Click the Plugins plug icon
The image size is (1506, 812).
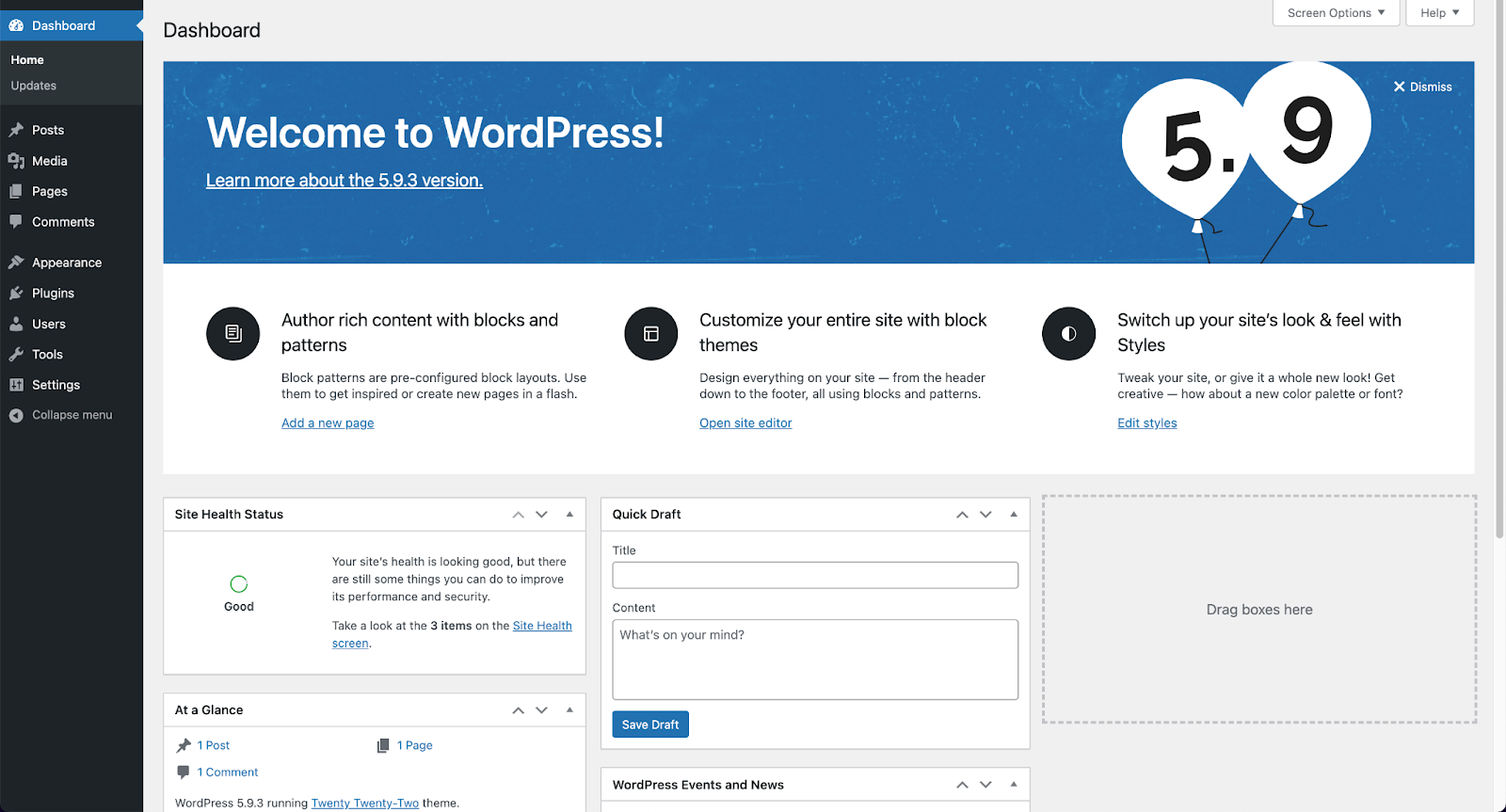(16, 293)
